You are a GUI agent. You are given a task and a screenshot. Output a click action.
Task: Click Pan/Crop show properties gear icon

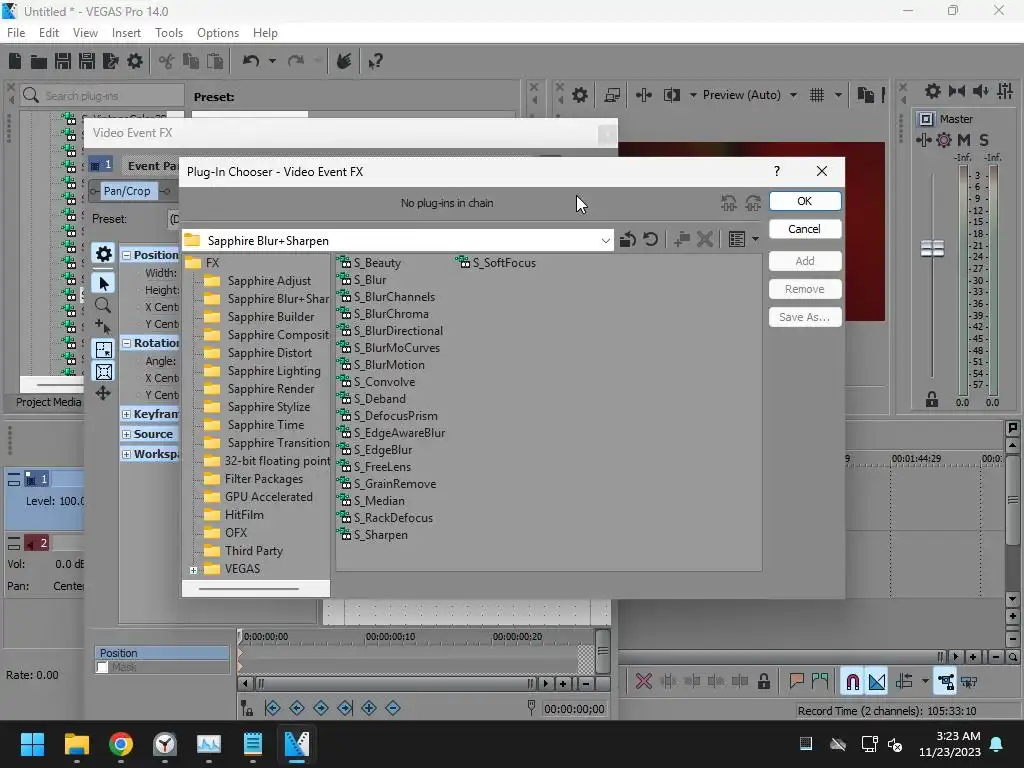[103, 254]
